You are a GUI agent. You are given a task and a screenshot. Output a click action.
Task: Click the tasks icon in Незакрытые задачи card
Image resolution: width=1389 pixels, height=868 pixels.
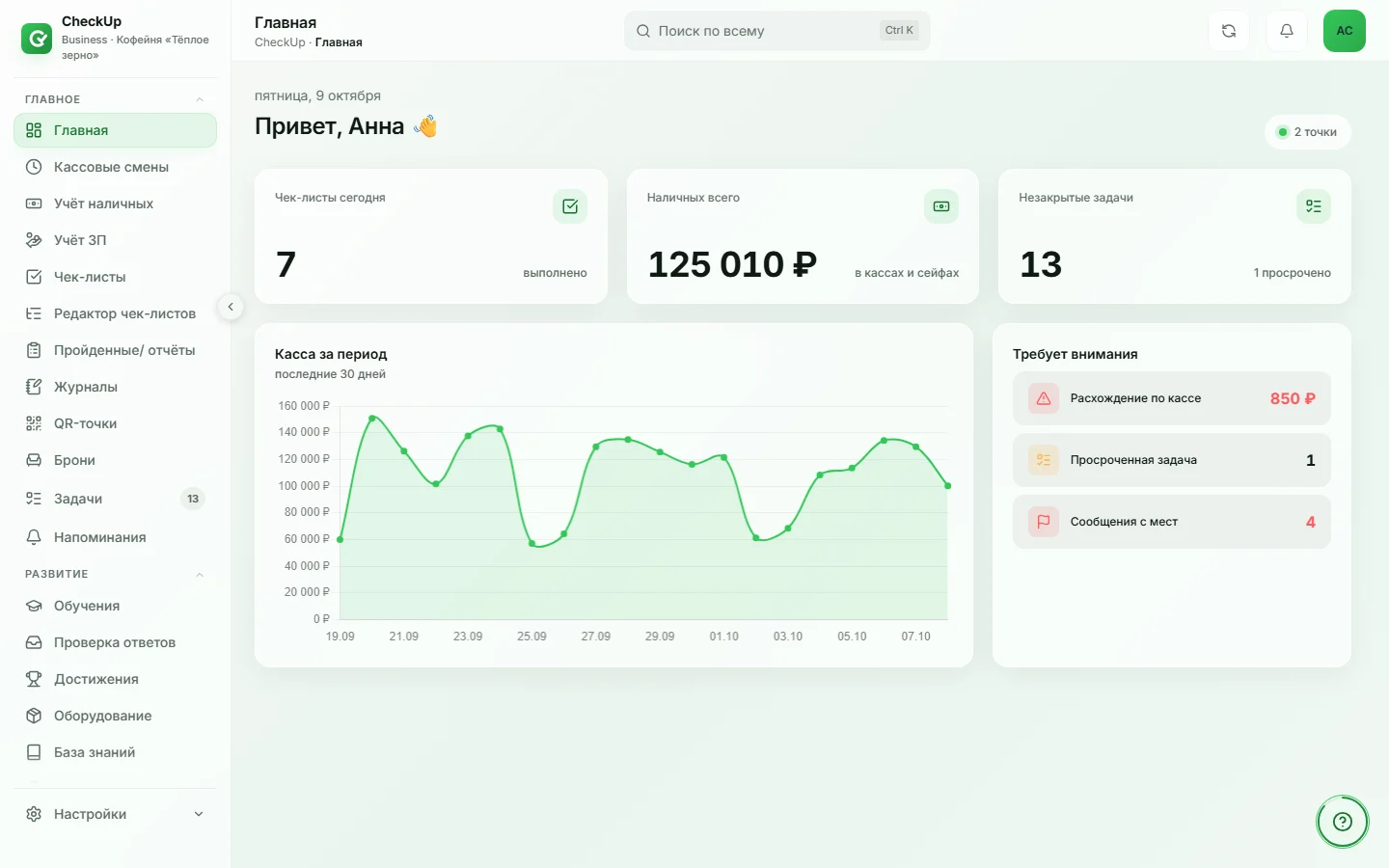point(1314,206)
